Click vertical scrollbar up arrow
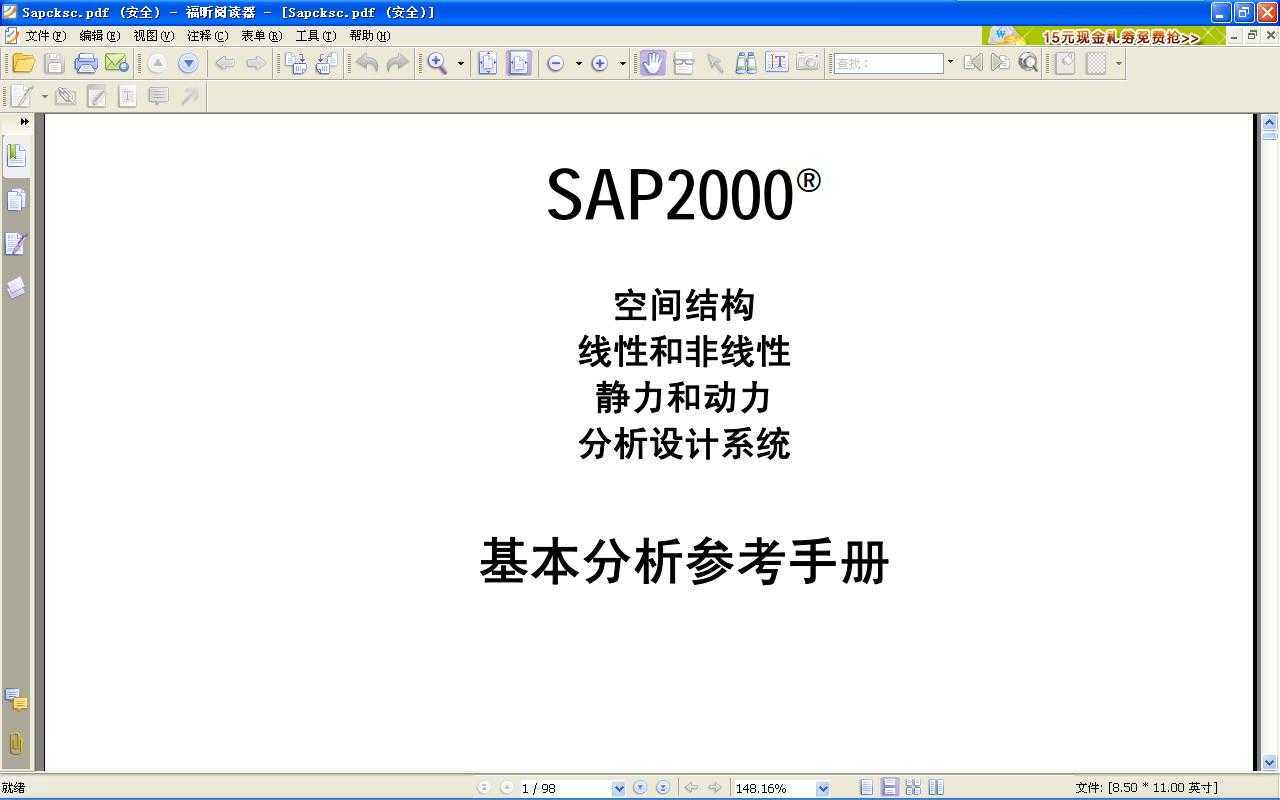This screenshot has width=1280, height=800. pos(1270,123)
